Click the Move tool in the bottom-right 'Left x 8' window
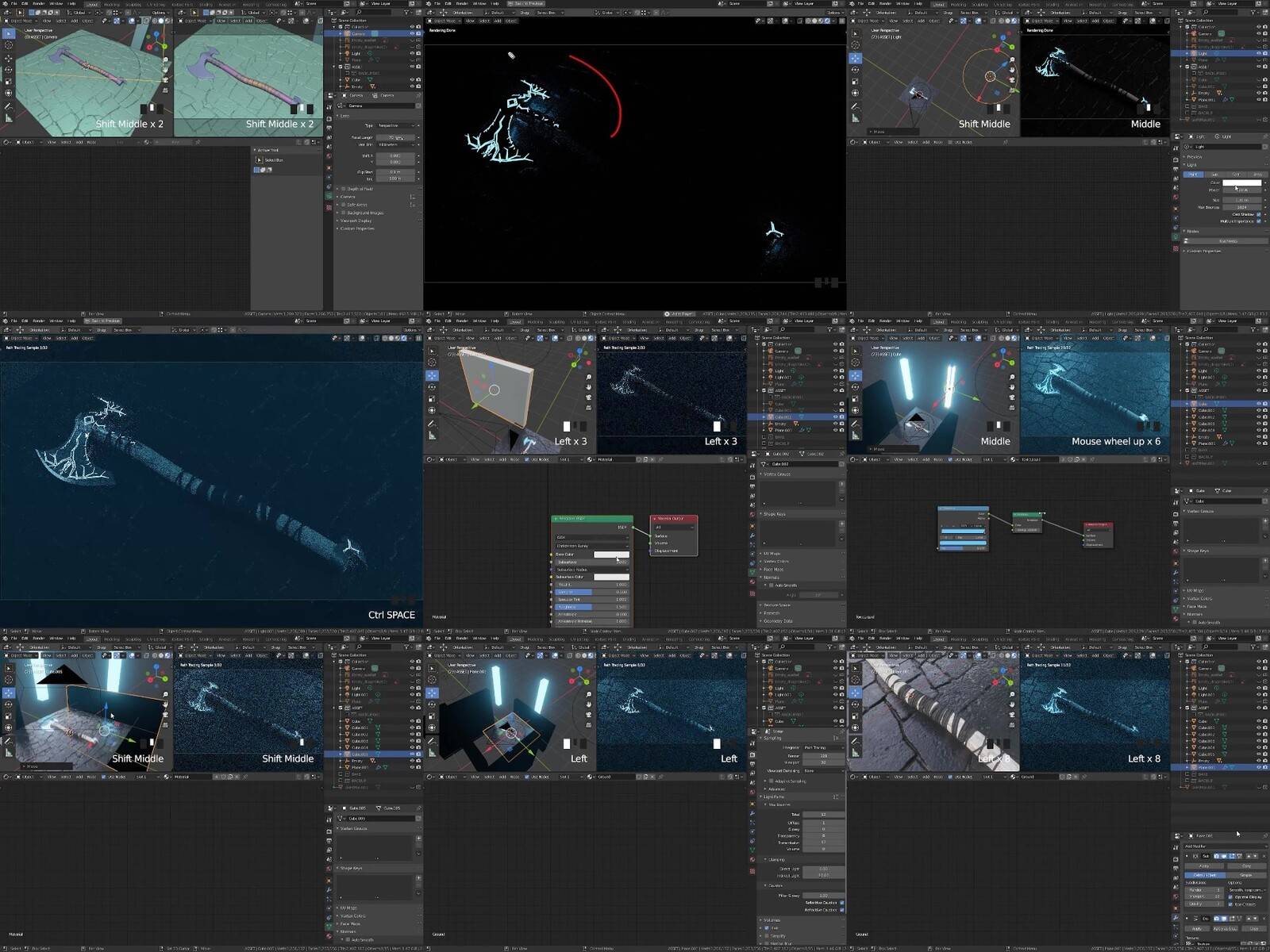 [x=856, y=692]
